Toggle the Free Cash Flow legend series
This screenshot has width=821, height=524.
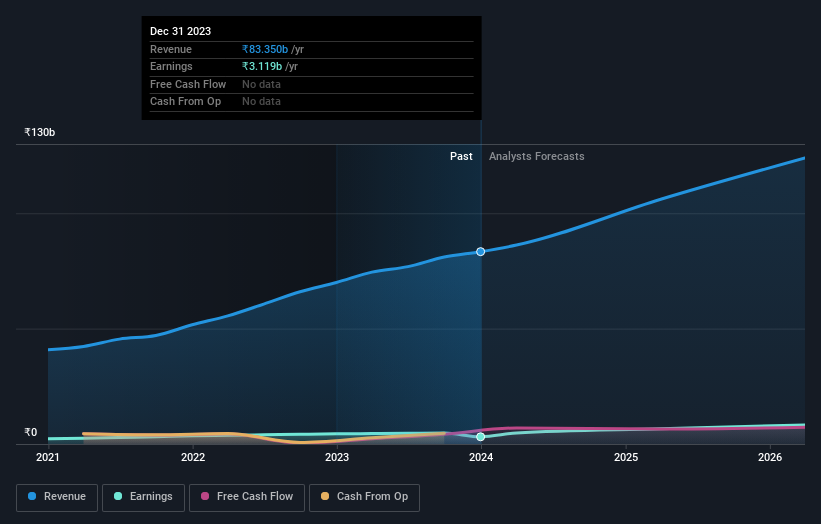[x=247, y=497]
